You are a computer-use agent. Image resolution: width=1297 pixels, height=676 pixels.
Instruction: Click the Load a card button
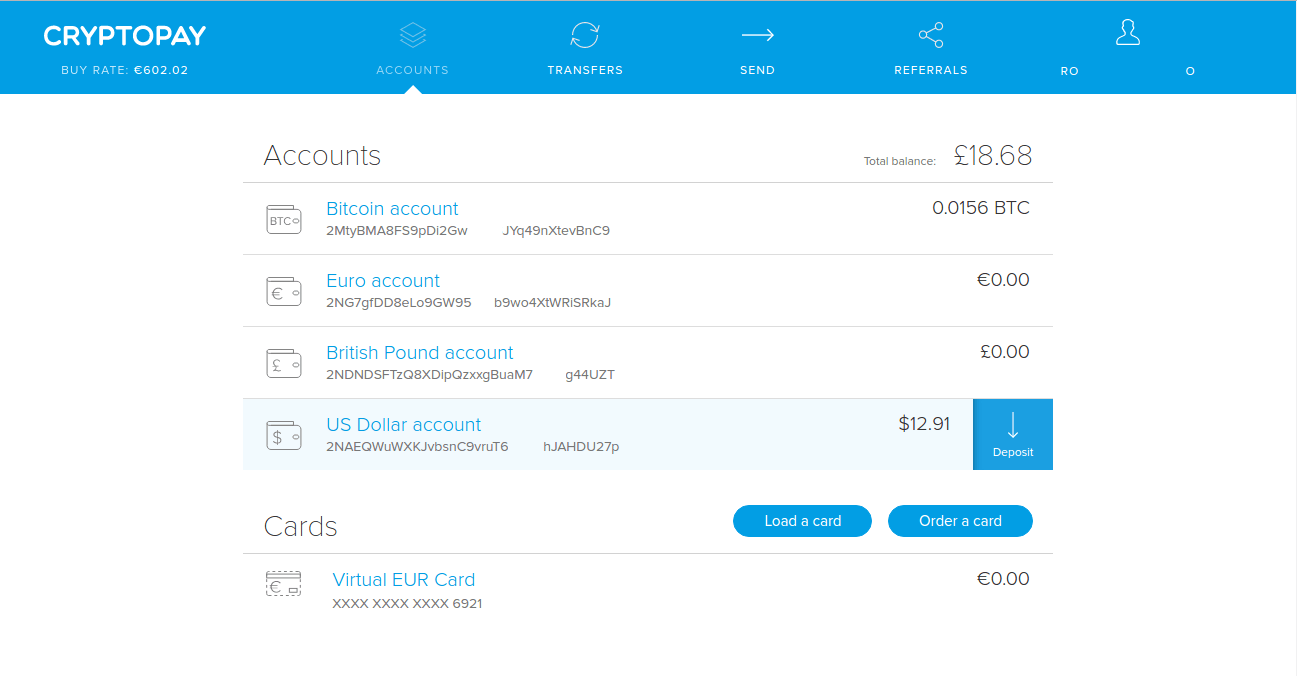[x=802, y=520]
